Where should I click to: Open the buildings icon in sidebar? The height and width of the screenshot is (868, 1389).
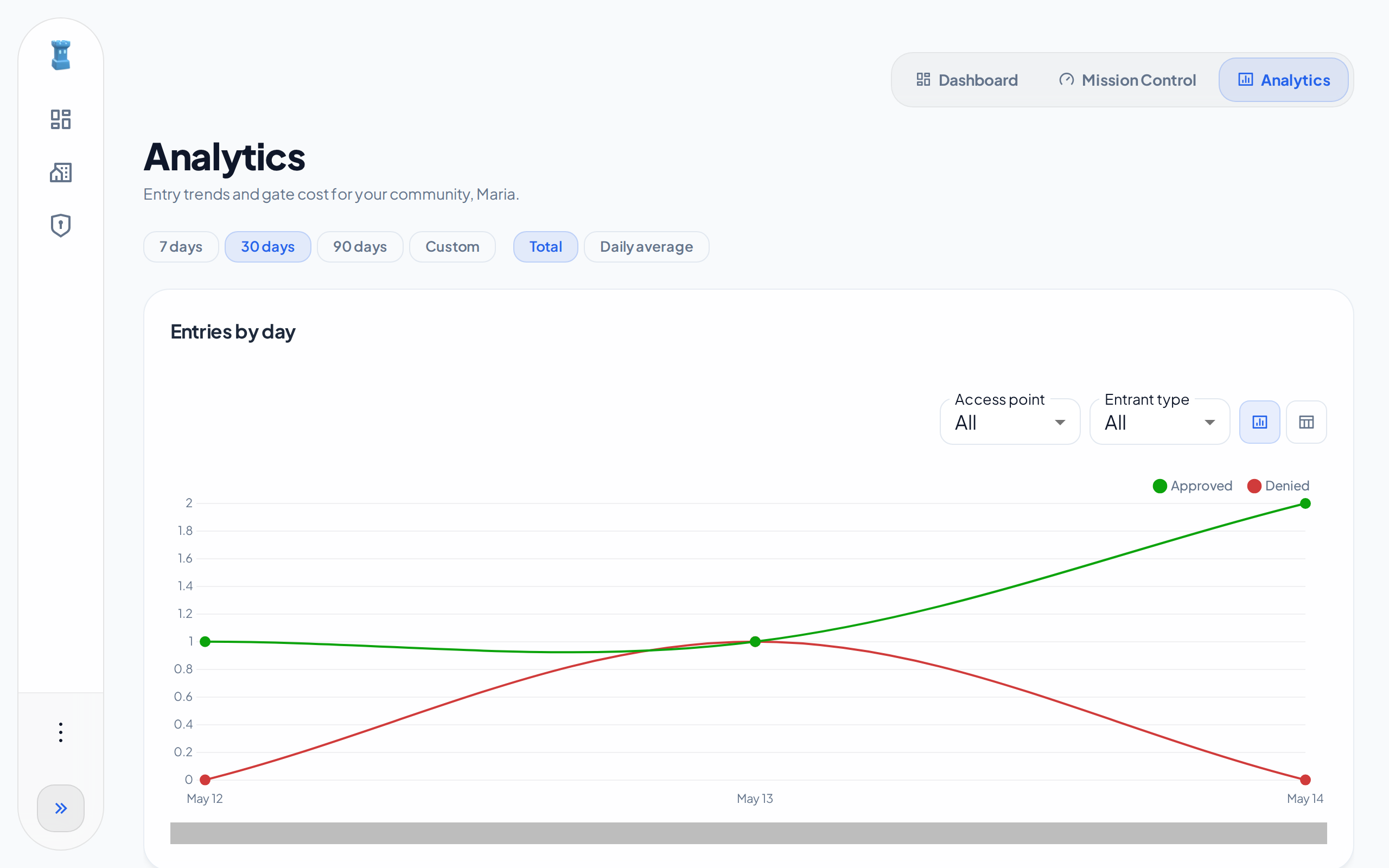(61, 172)
